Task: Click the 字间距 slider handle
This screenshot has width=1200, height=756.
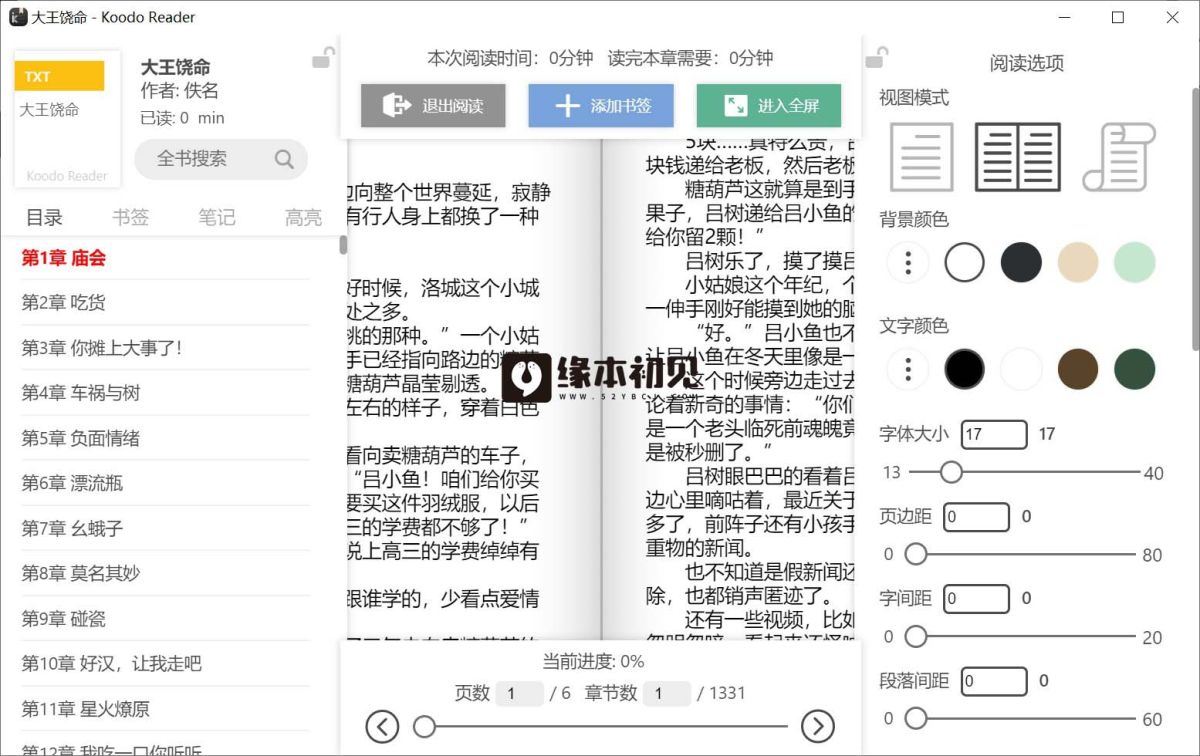Action: pos(915,636)
